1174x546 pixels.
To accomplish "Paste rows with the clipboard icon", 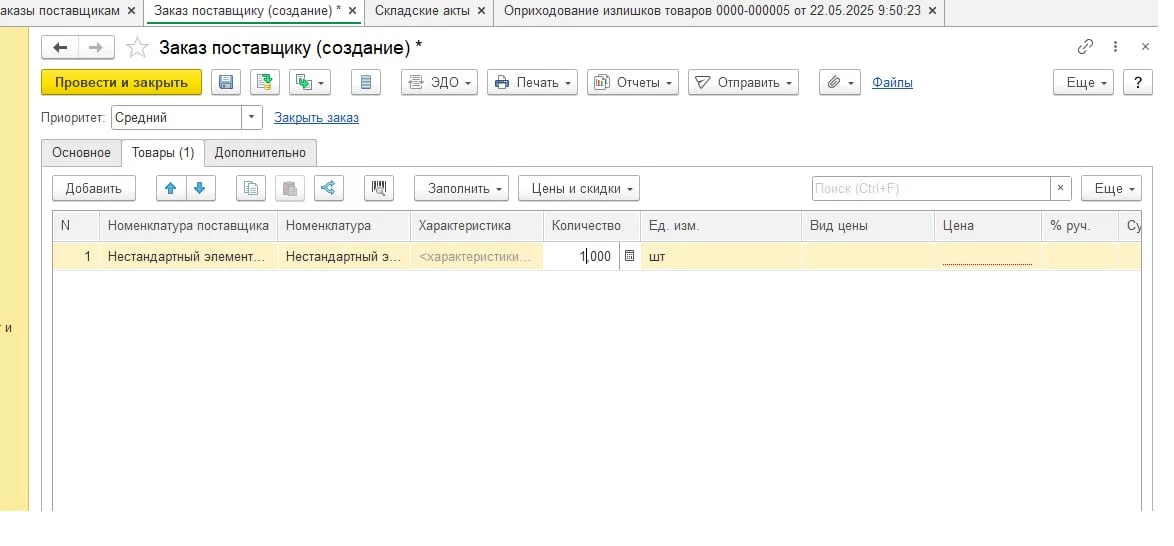I will click(x=290, y=189).
